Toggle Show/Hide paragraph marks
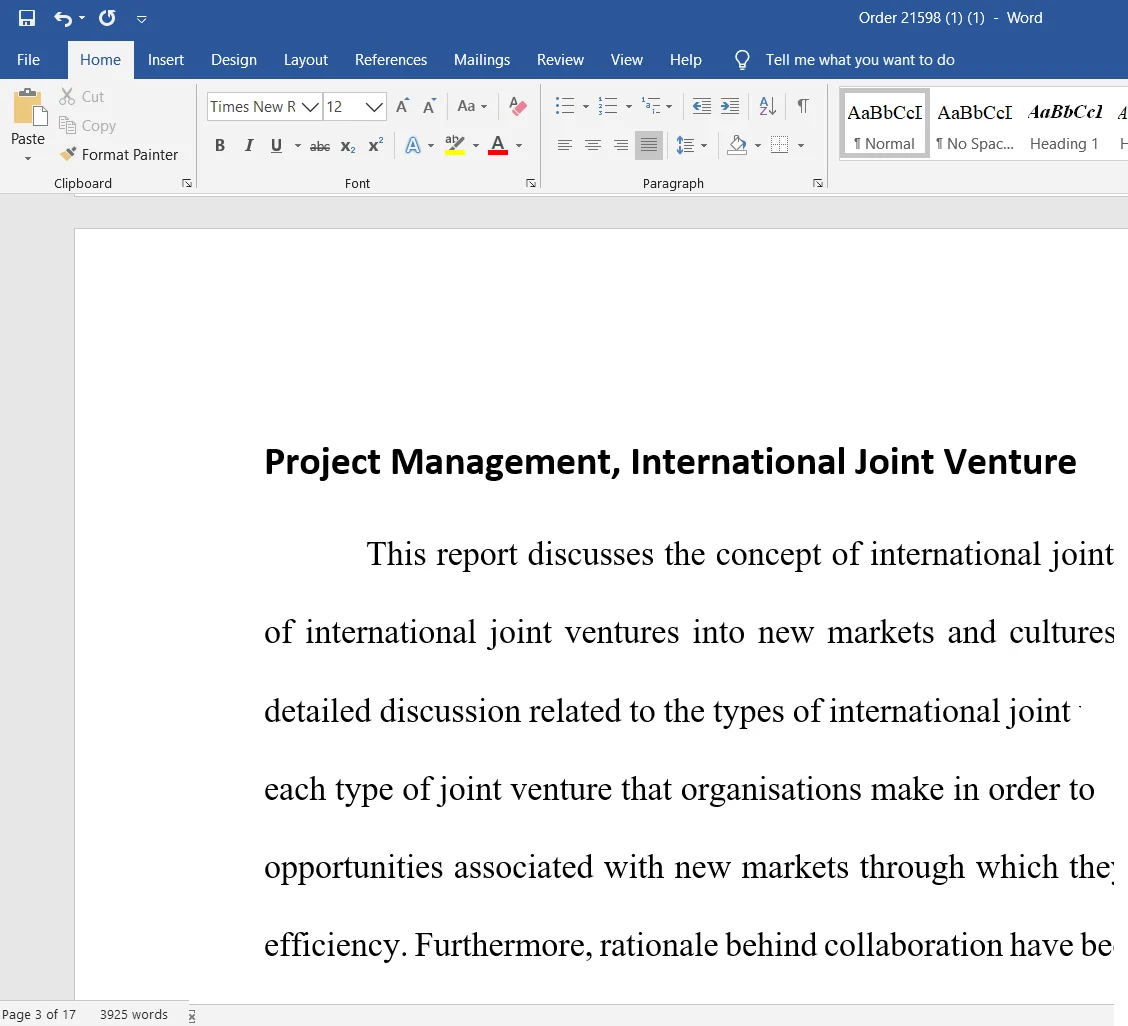This screenshot has width=1128, height=1026. 803,106
